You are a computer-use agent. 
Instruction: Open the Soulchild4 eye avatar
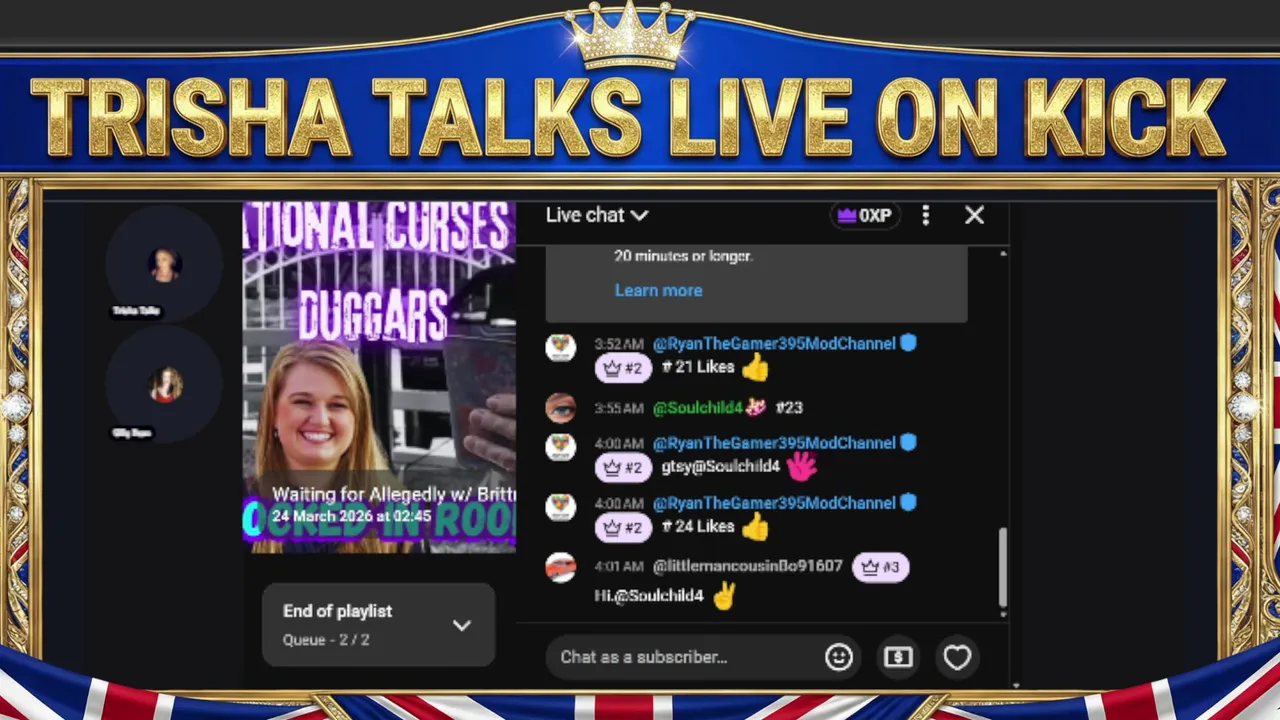coord(560,407)
